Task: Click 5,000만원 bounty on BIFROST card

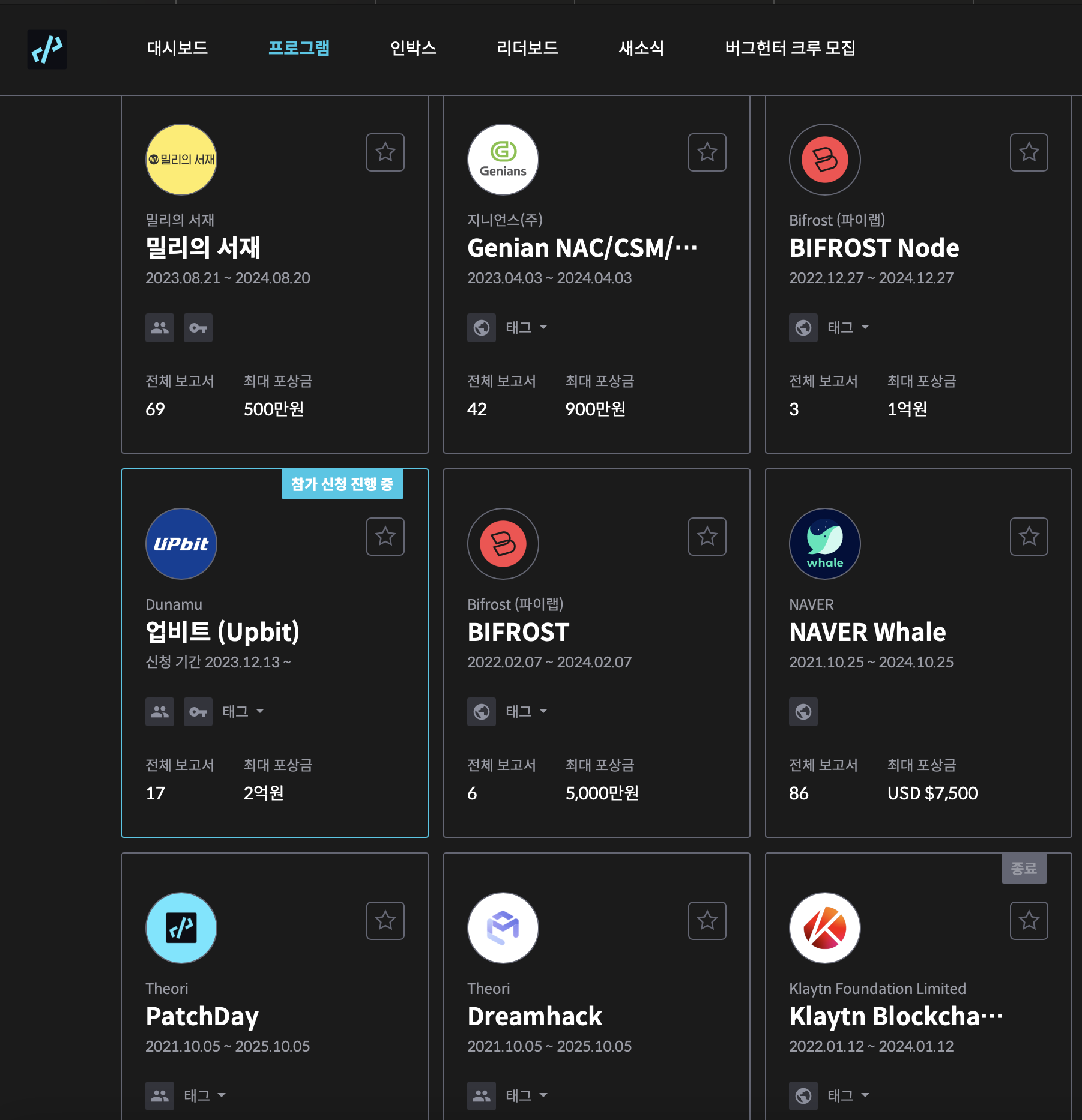Action: tap(602, 793)
